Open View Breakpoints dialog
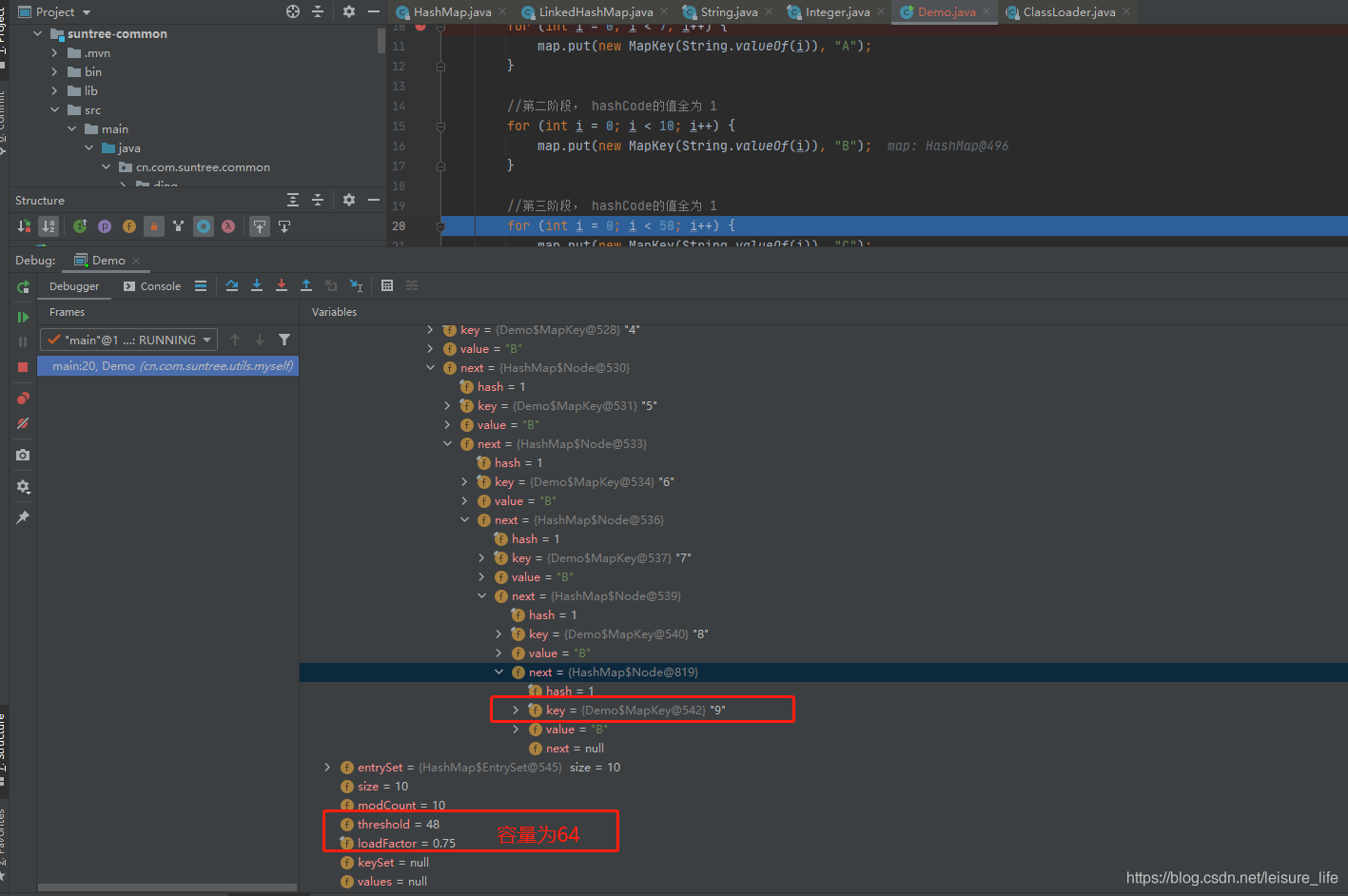This screenshot has width=1348, height=896. point(23,398)
